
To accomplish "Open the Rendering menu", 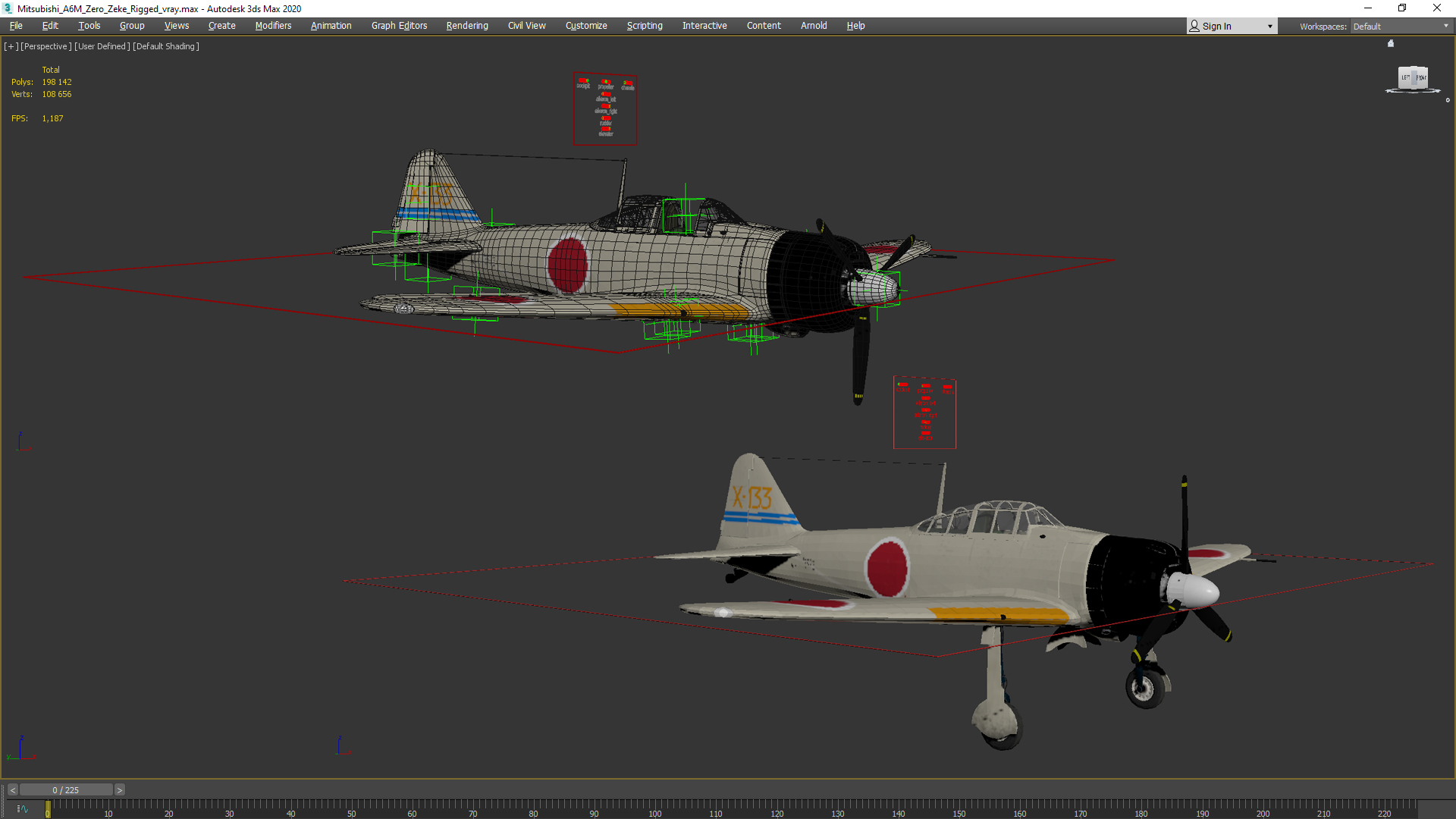I will tap(467, 26).
